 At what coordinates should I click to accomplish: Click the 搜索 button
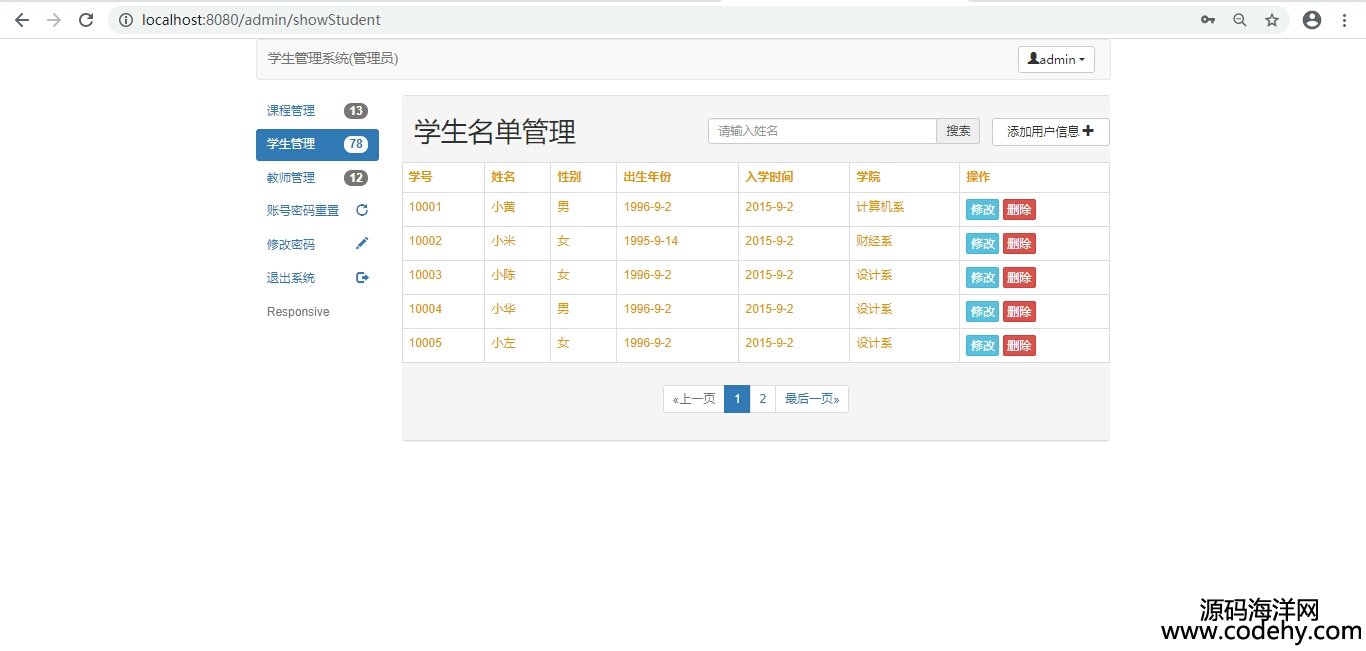(958, 131)
